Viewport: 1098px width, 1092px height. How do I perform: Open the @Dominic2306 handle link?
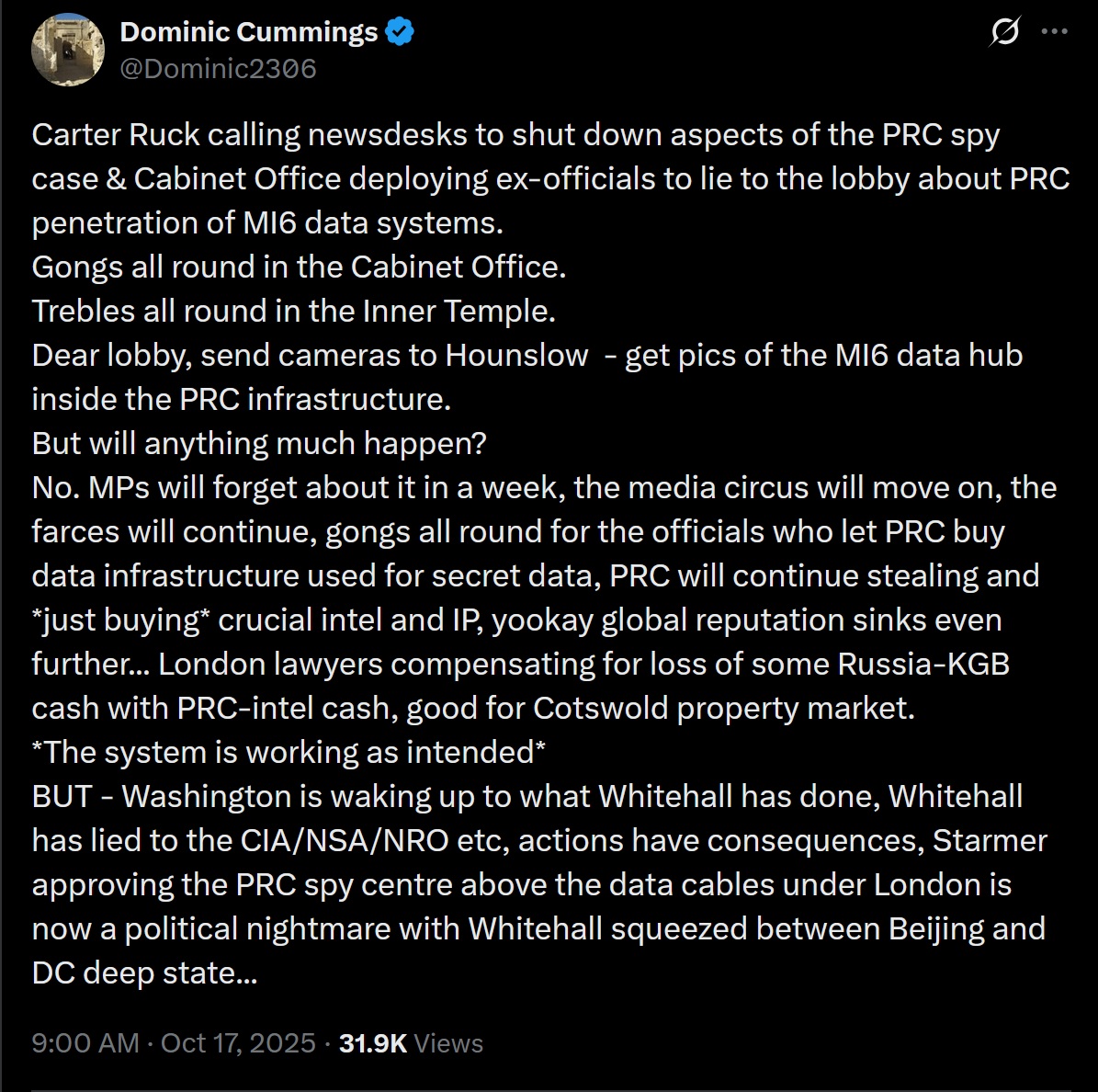218,68
